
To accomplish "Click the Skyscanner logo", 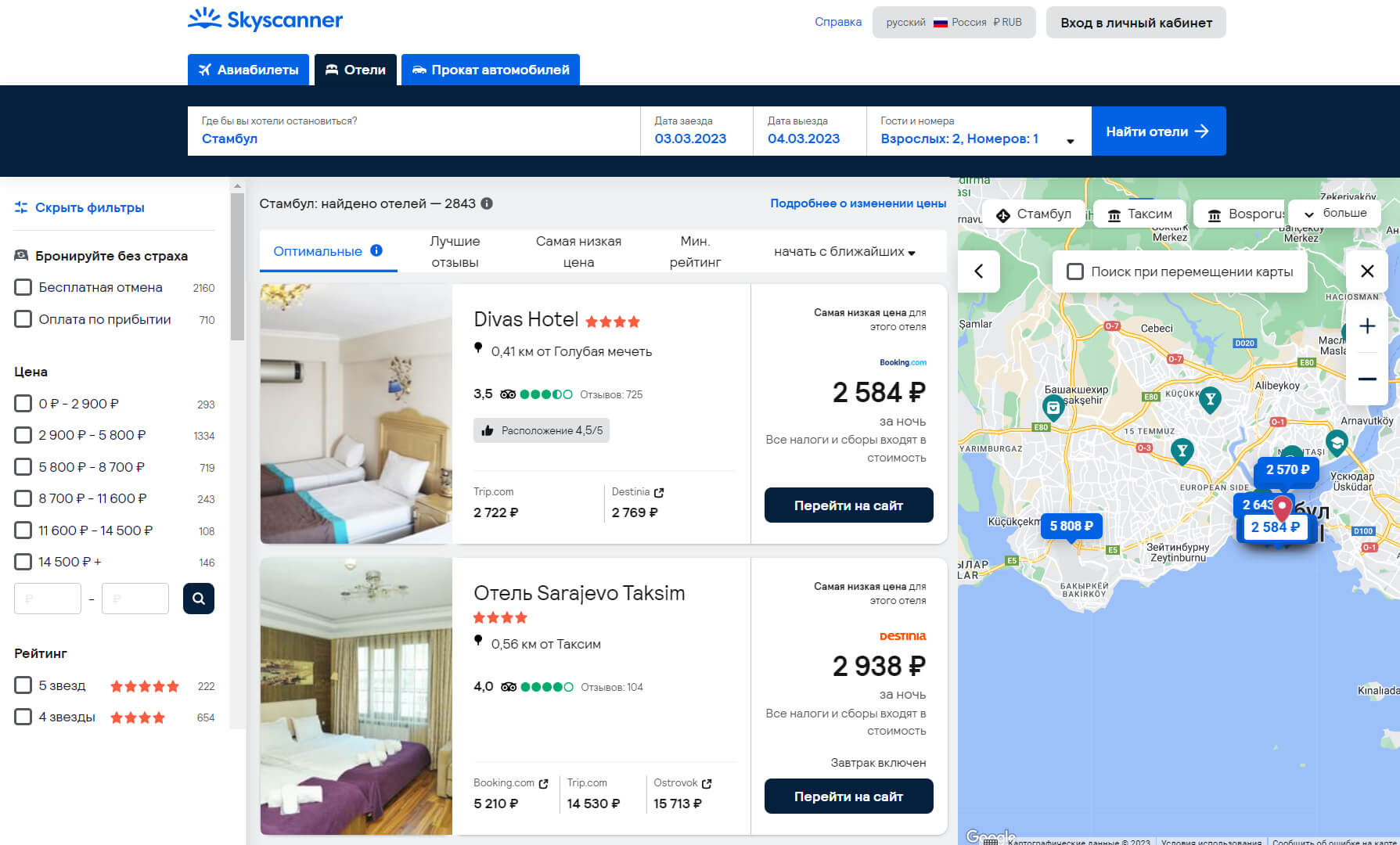I will click(265, 19).
